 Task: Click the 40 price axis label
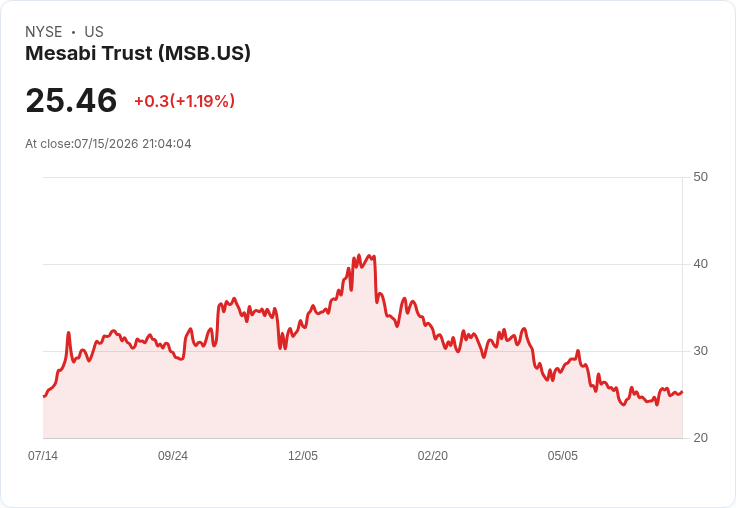(x=700, y=264)
